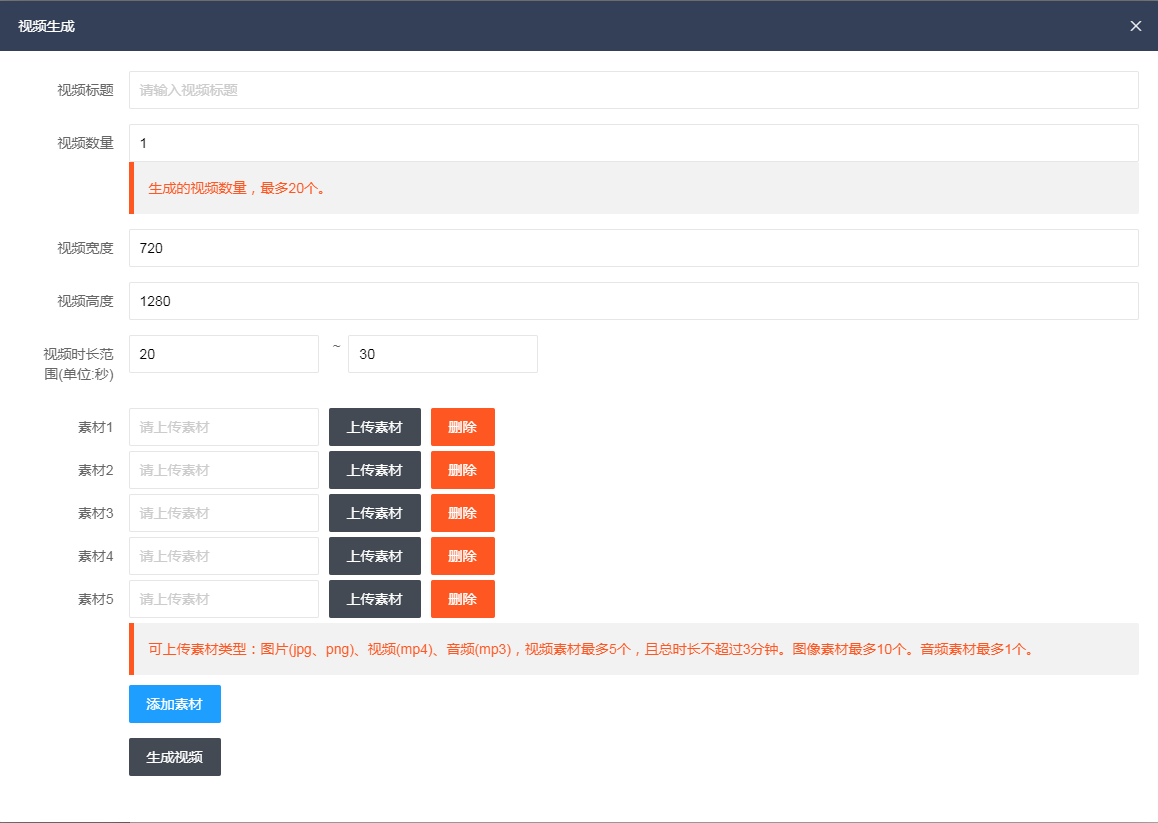Click the 素材3 input field
Viewport: 1158px width, 823px height.
pos(224,513)
